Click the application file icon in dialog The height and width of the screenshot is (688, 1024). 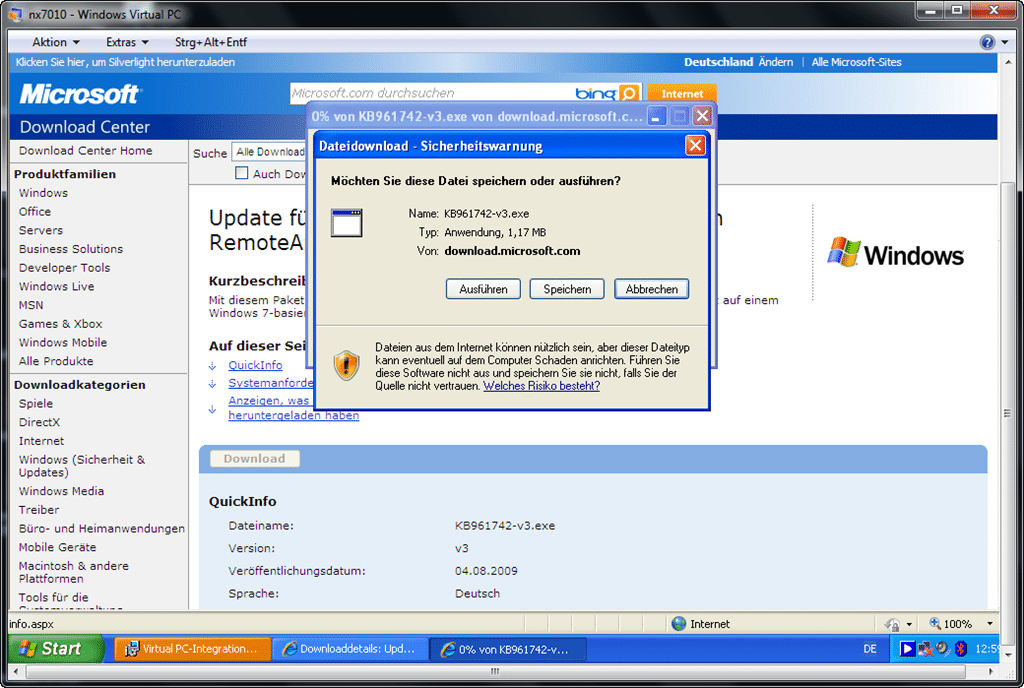346,223
